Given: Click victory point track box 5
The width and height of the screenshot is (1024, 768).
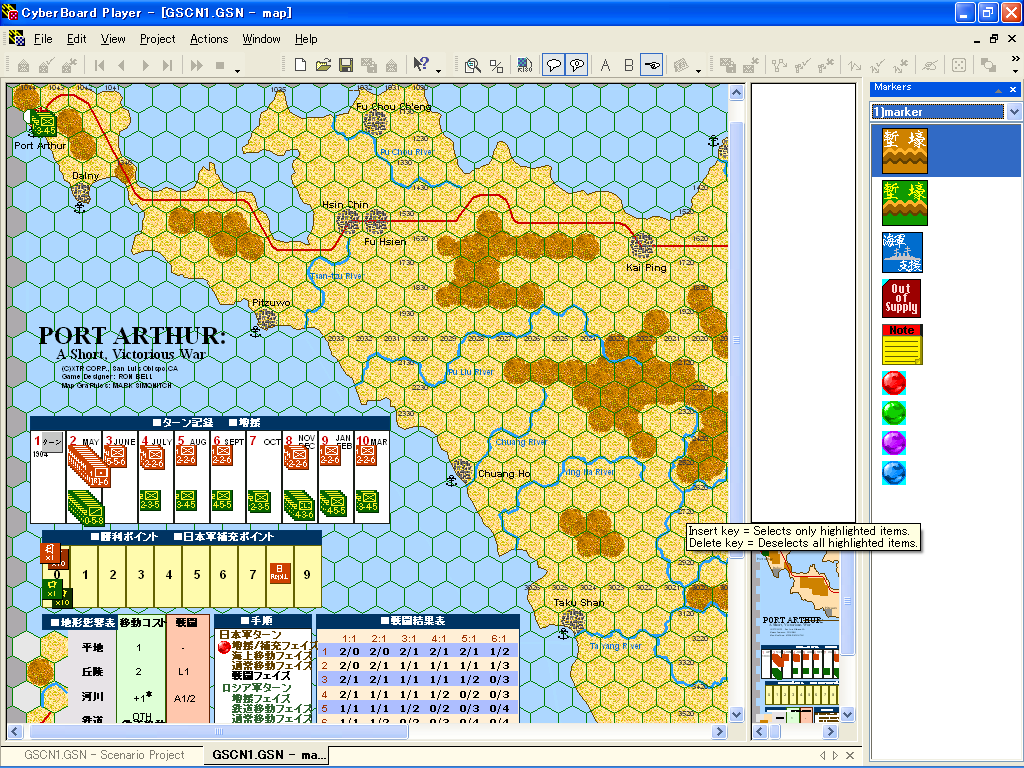Looking at the screenshot, I should pyautogui.click(x=197, y=575).
